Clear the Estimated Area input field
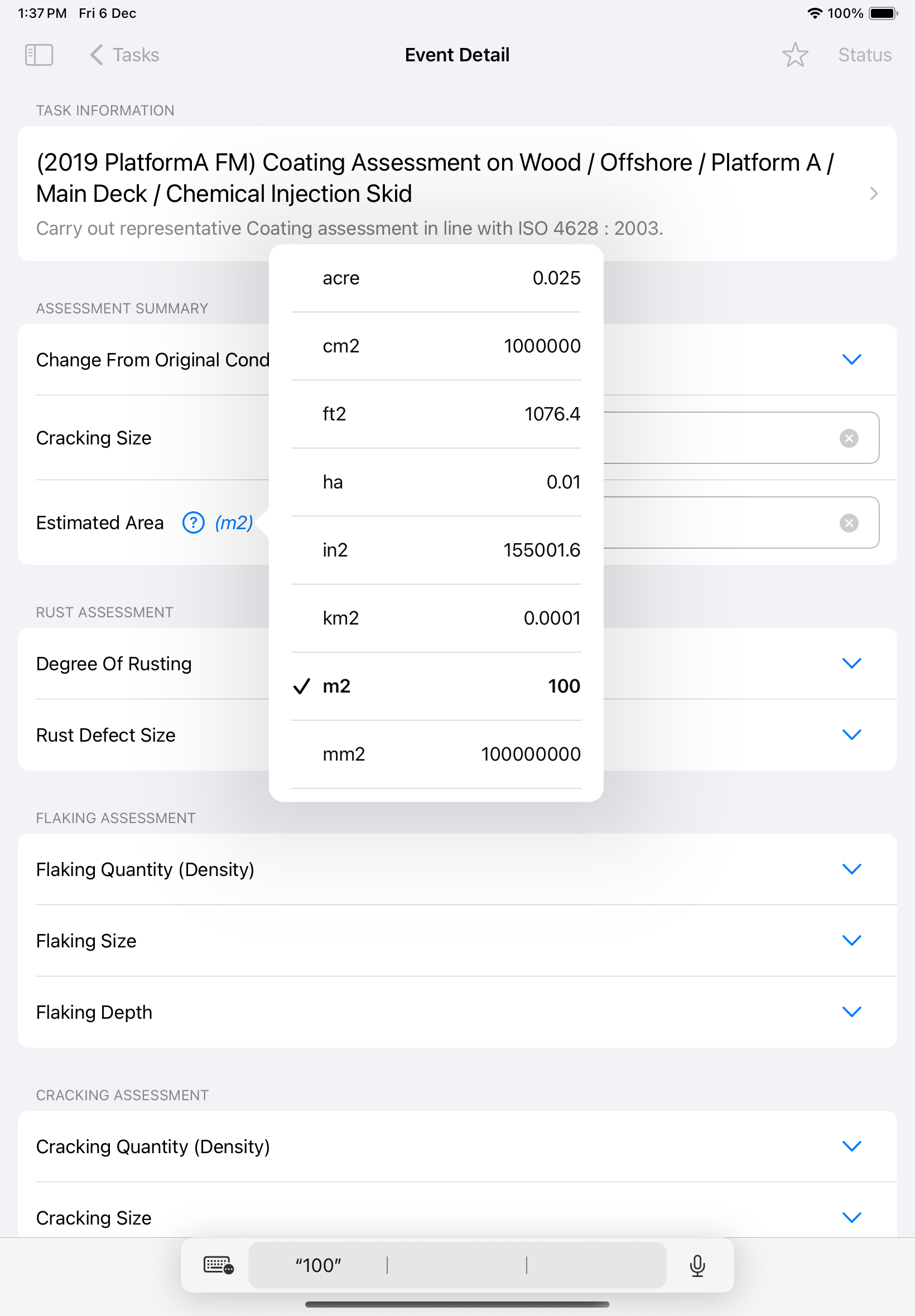 click(849, 523)
